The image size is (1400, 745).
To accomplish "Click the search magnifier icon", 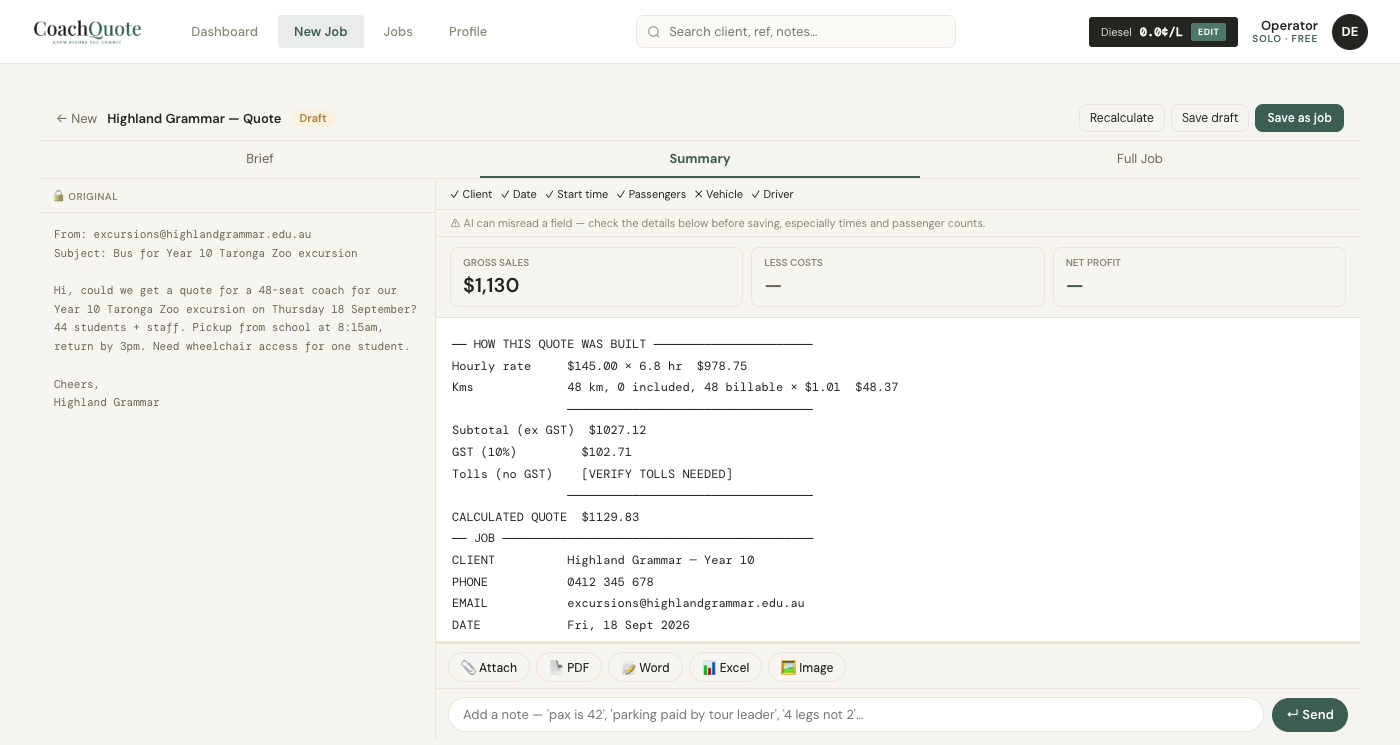I will point(654,32).
